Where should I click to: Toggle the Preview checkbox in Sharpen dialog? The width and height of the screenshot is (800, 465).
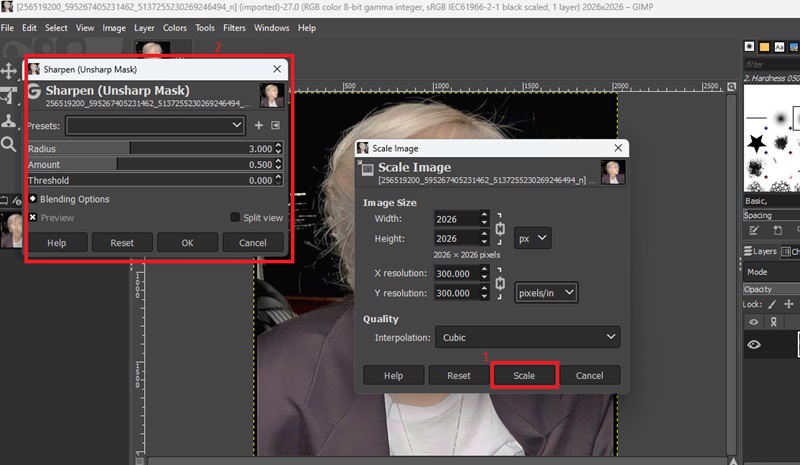click(x=33, y=217)
